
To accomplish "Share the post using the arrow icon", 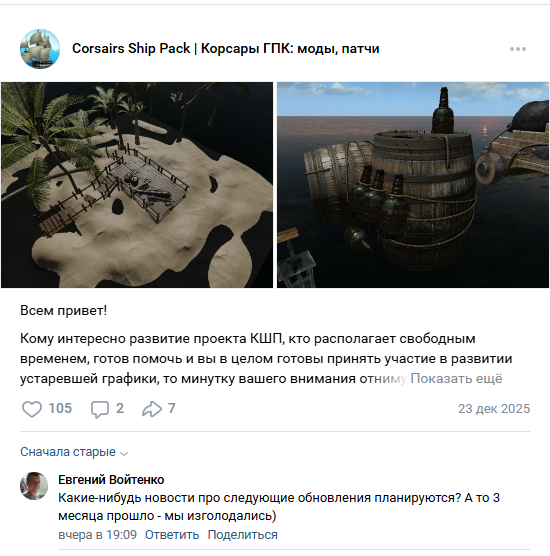I will click(152, 409).
